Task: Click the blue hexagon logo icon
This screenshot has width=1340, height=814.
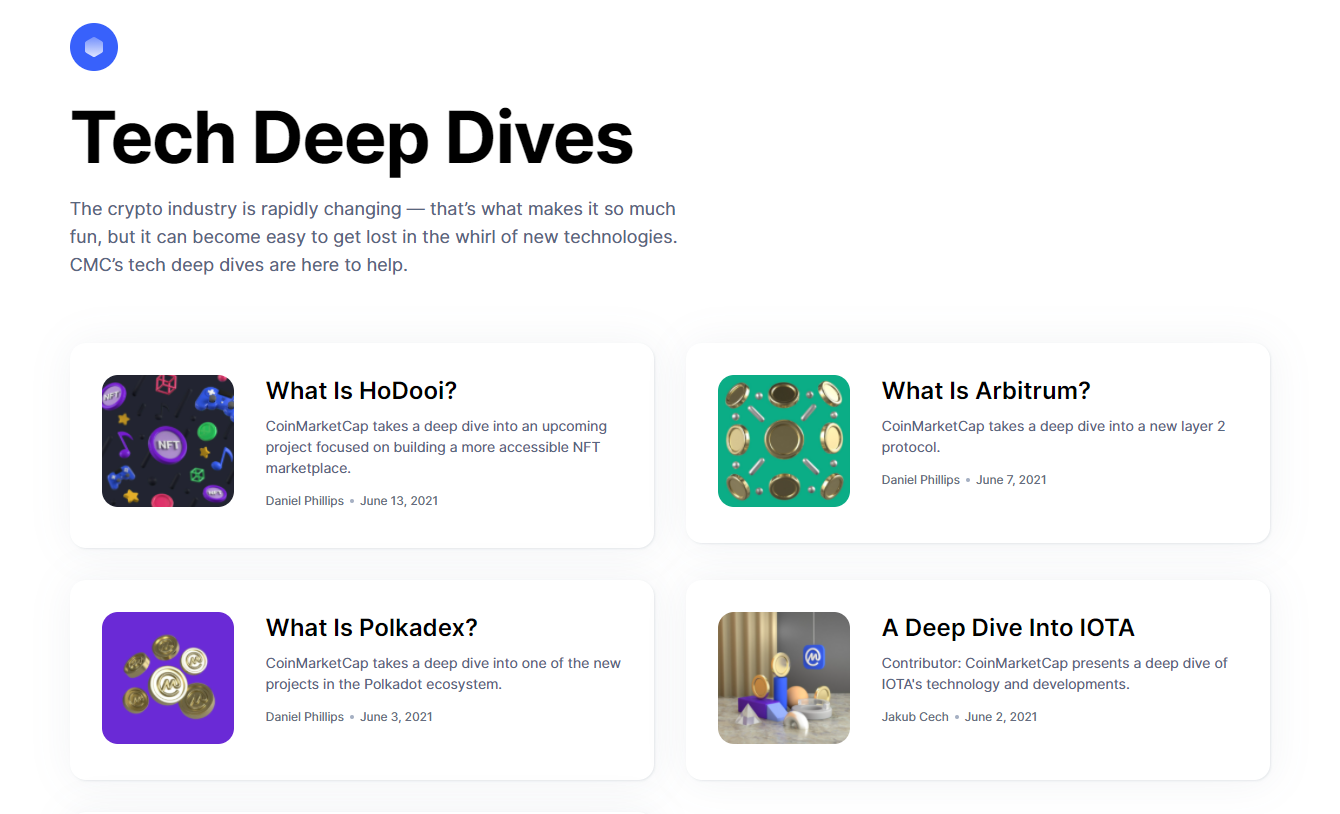Action: click(94, 47)
